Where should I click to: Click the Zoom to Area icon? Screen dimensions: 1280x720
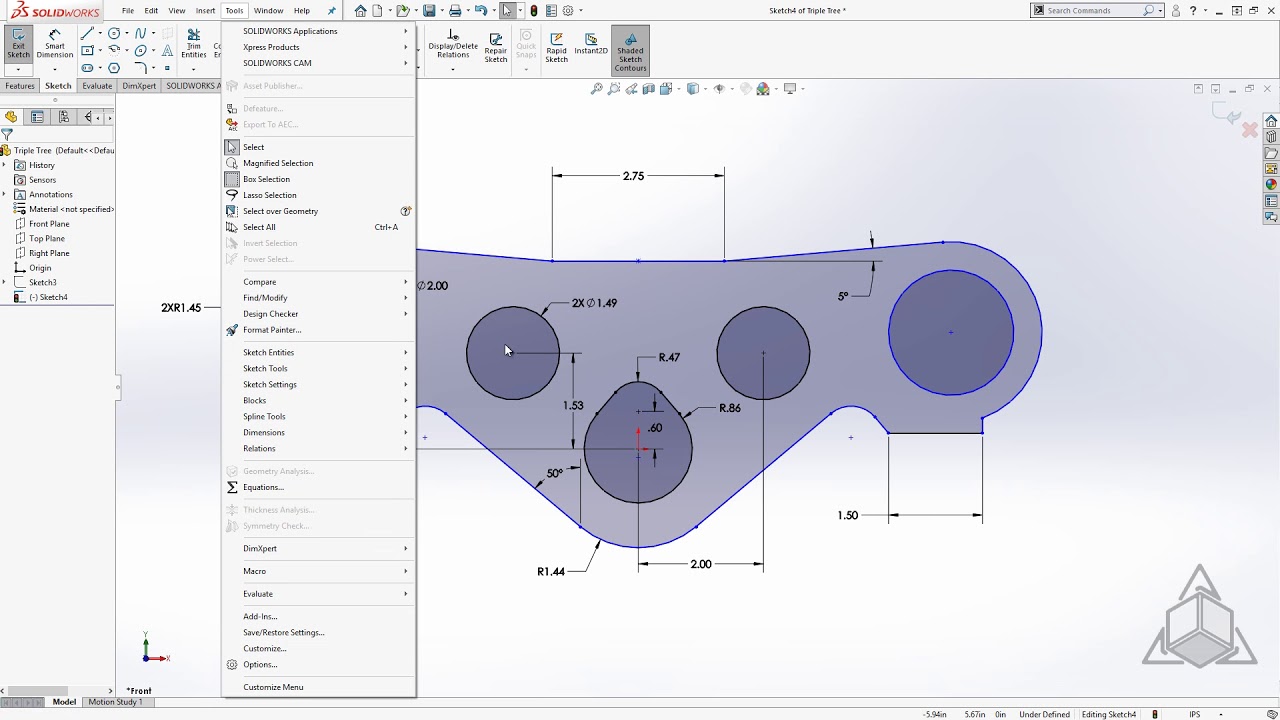(615, 89)
